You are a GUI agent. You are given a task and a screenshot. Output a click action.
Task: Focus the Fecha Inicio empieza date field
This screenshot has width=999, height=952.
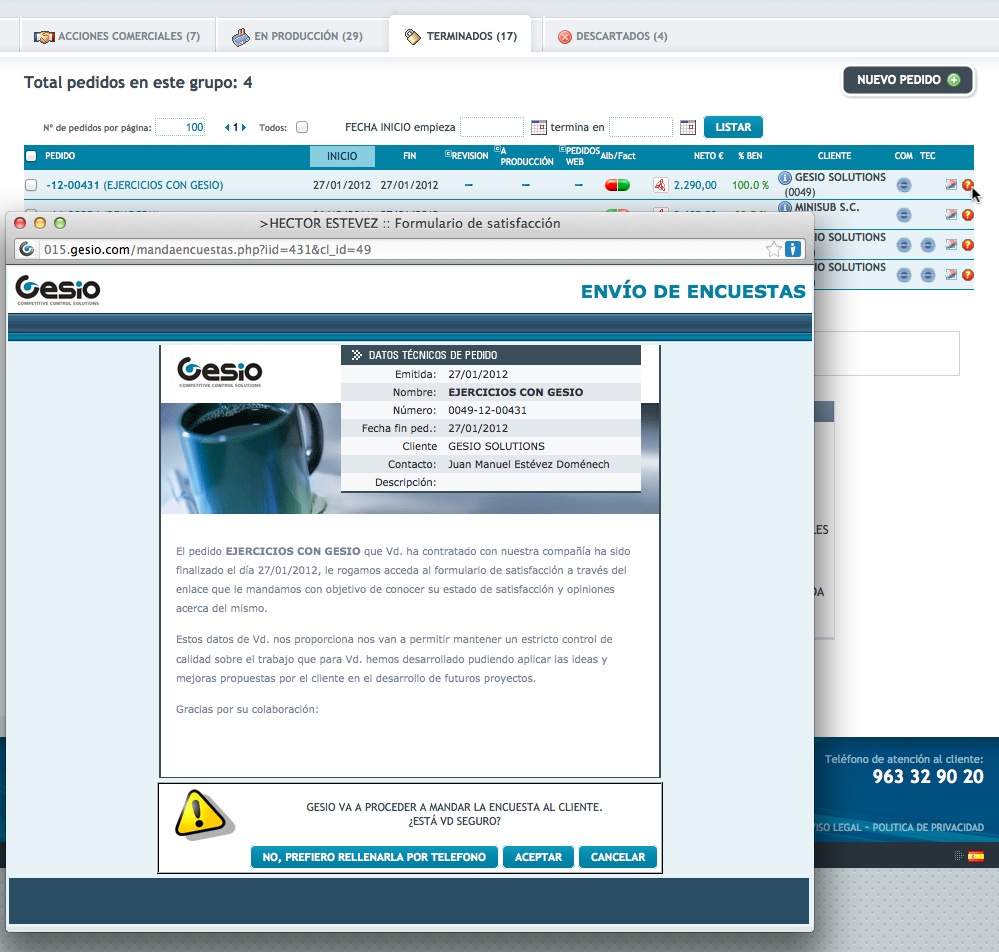492,127
